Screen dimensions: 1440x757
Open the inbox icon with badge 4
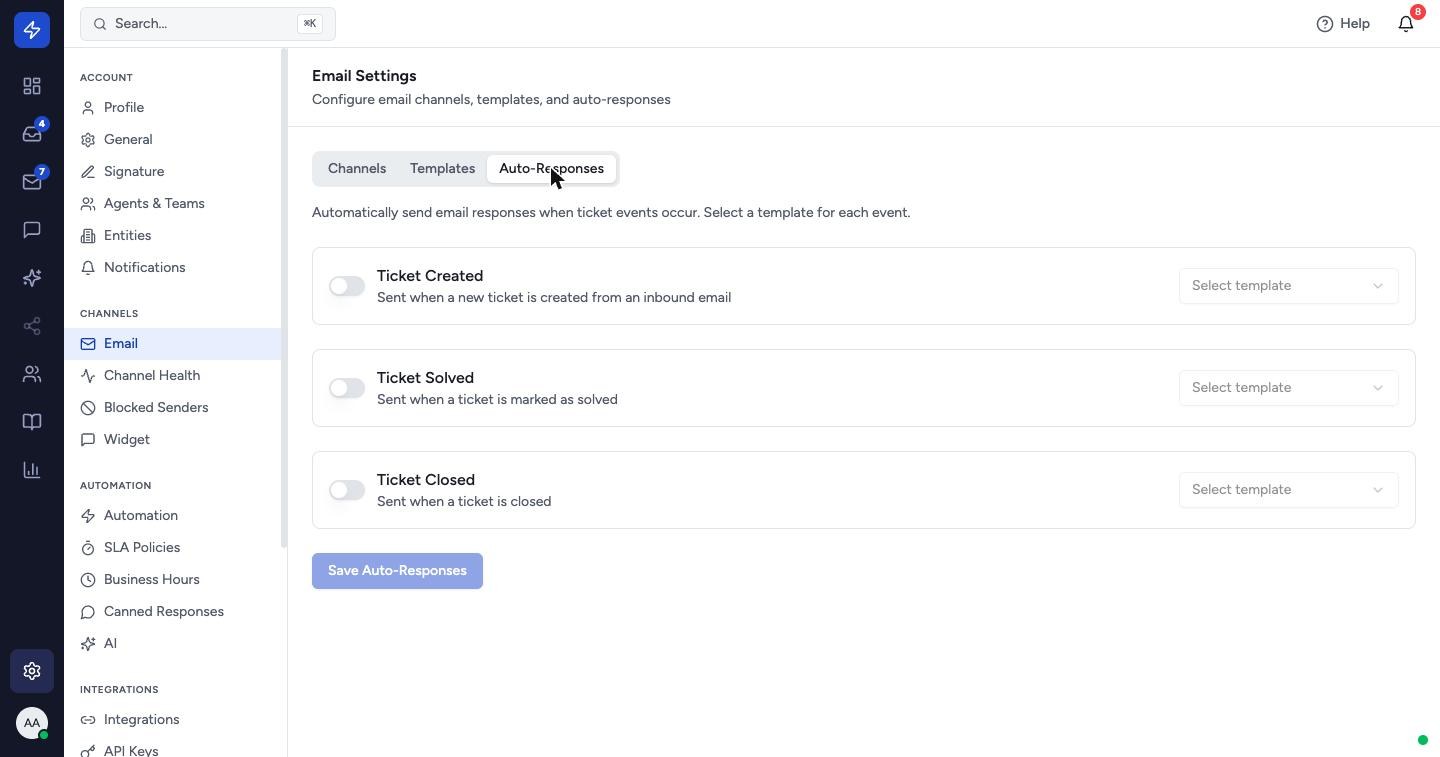(x=32, y=134)
